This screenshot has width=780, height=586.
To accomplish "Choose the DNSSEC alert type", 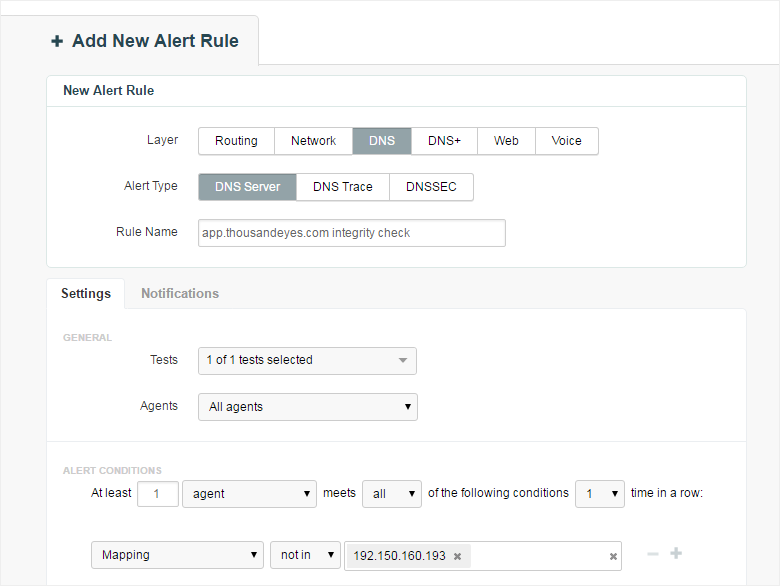I will point(432,187).
